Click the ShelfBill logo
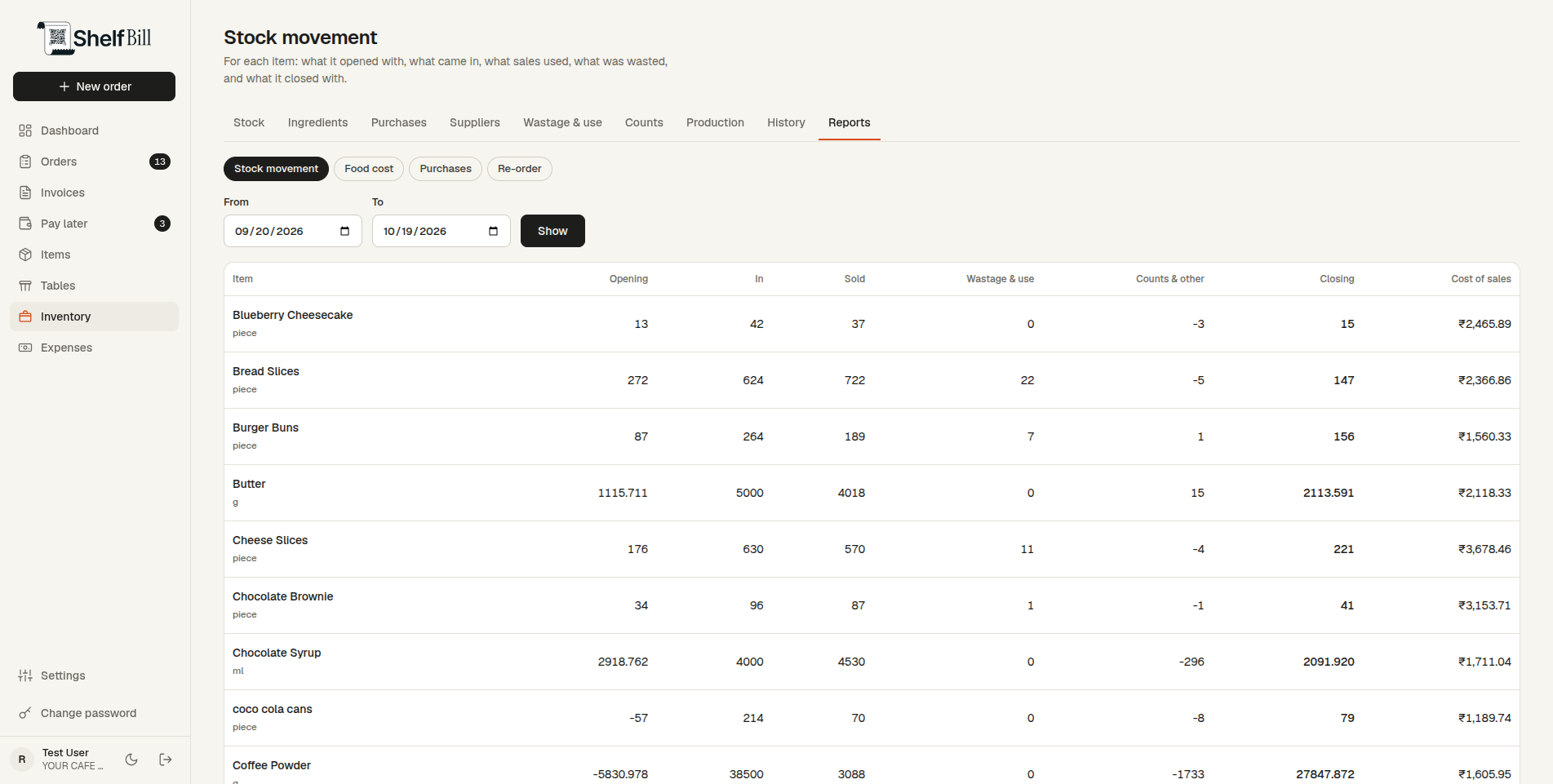This screenshot has width=1553, height=784. coord(94,38)
